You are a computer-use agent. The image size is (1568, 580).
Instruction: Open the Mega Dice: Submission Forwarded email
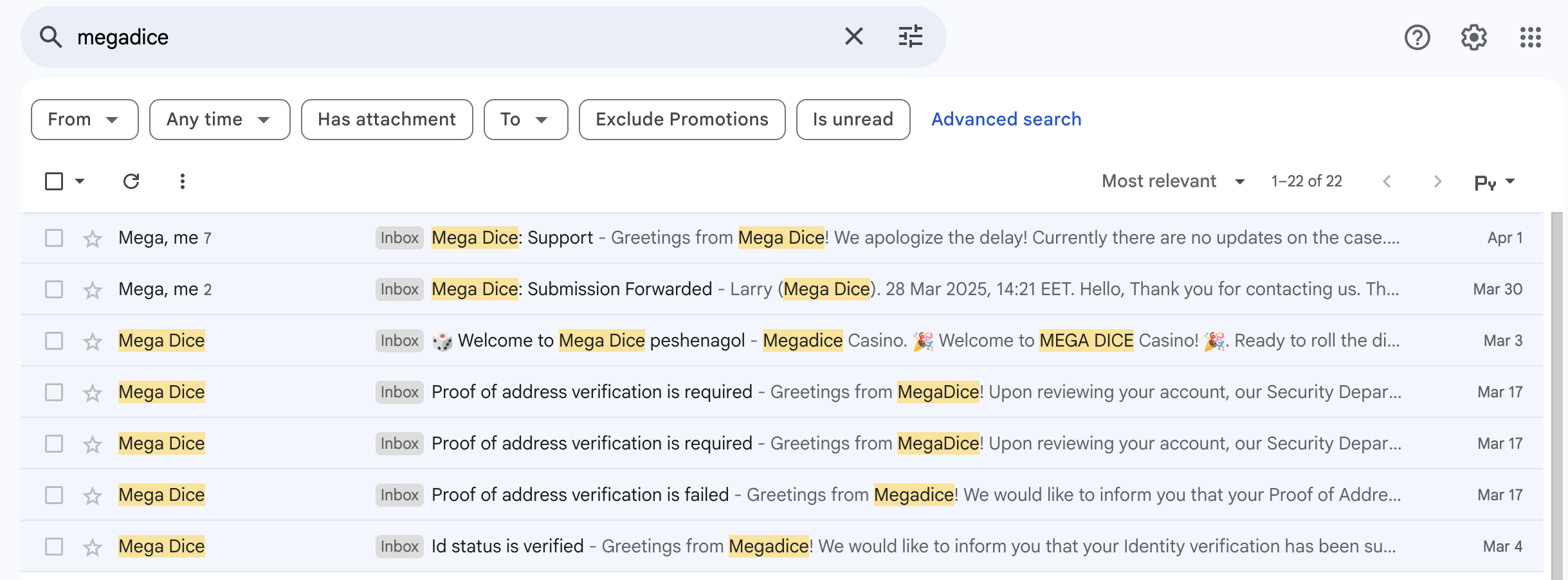pyautogui.click(x=782, y=289)
